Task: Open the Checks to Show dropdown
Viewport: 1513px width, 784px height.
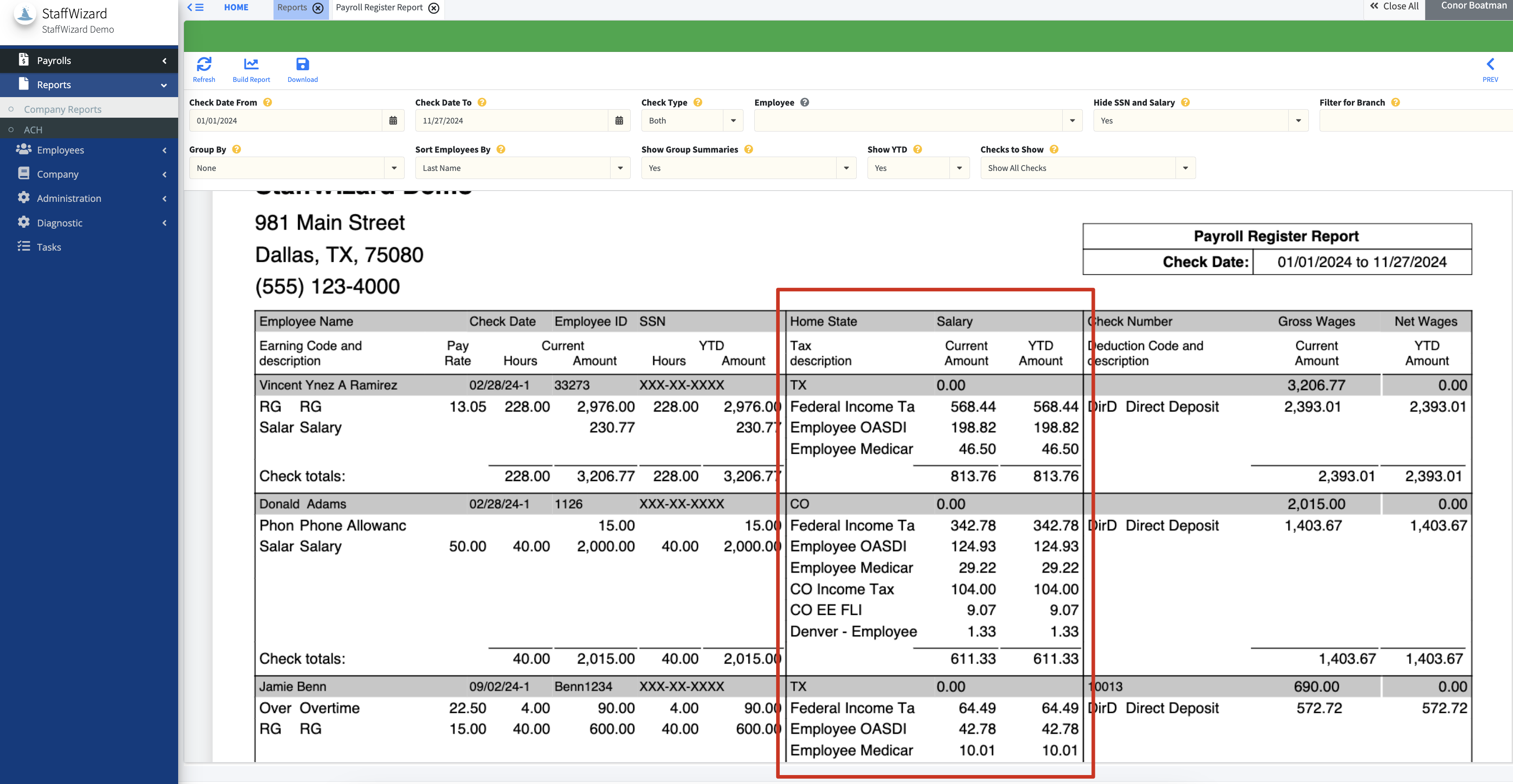Action: (1185, 168)
